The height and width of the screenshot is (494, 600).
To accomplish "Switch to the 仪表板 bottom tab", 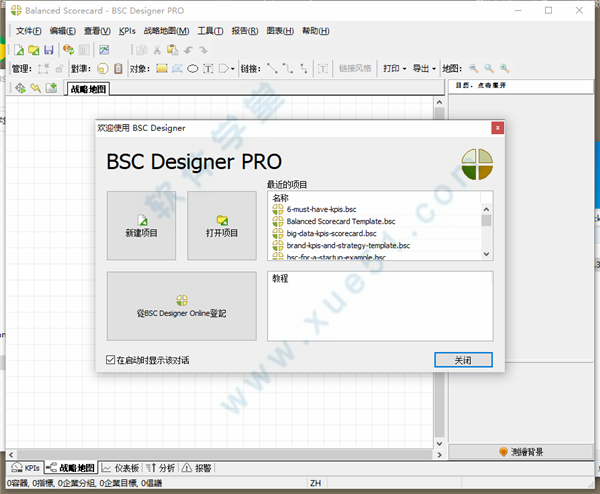I will click(x=120, y=468).
